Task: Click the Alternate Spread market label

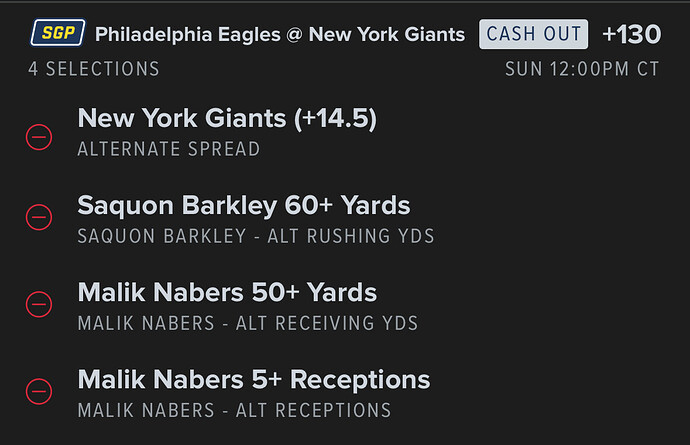Action: pos(168,149)
